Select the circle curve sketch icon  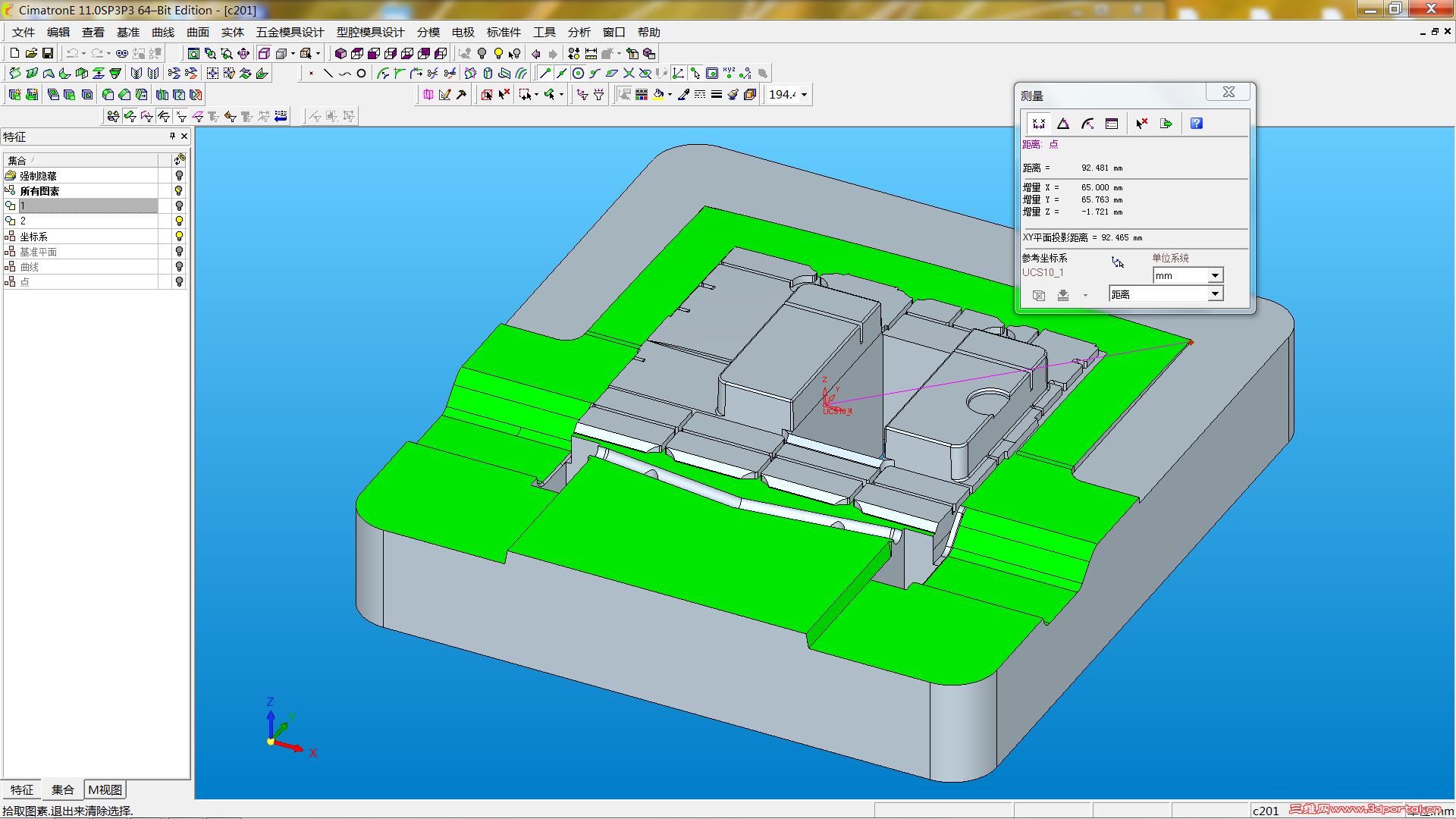click(x=361, y=74)
